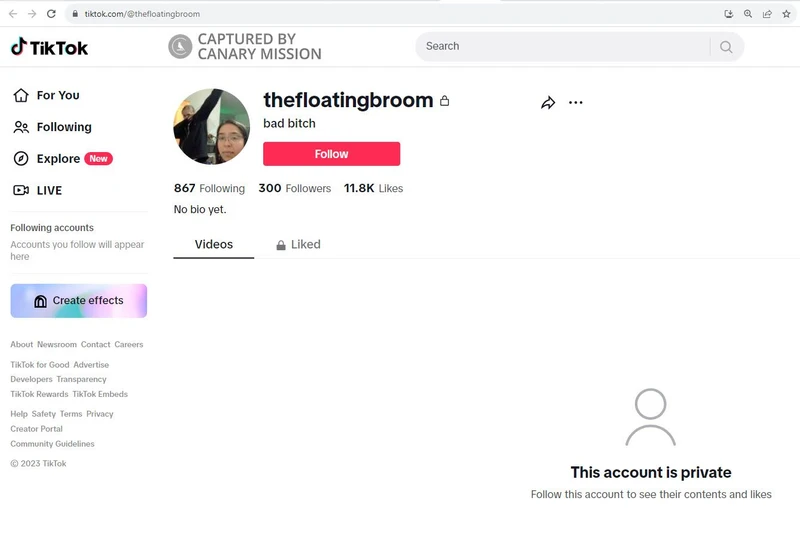Open the Creator Portal link
The width and height of the screenshot is (800, 543).
(36, 429)
